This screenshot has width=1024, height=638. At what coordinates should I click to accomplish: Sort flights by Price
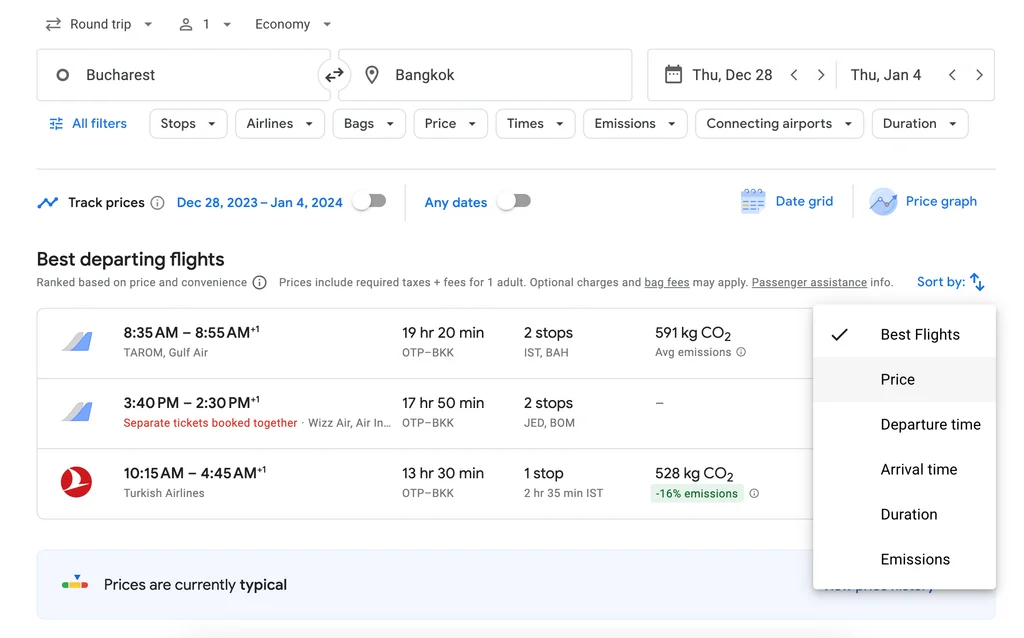click(904, 379)
